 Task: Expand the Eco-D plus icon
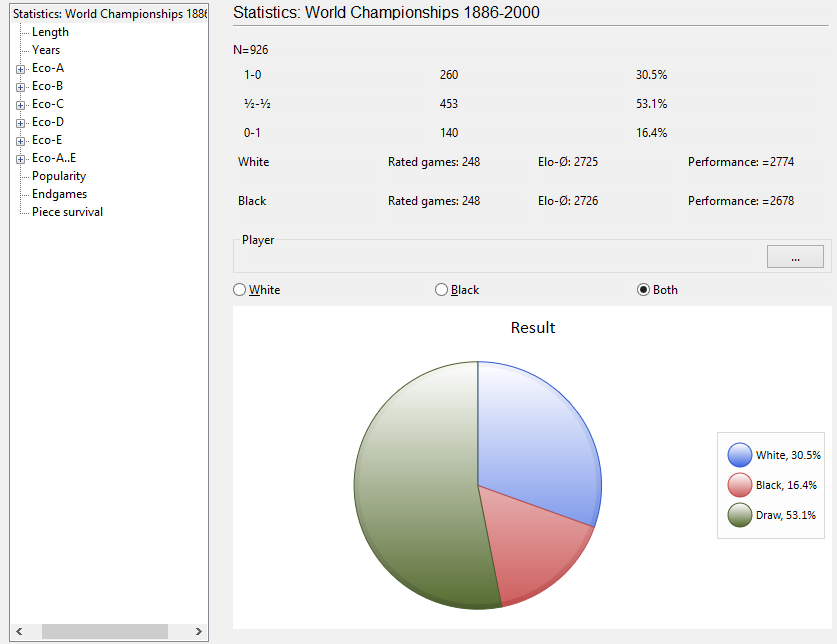[20, 122]
